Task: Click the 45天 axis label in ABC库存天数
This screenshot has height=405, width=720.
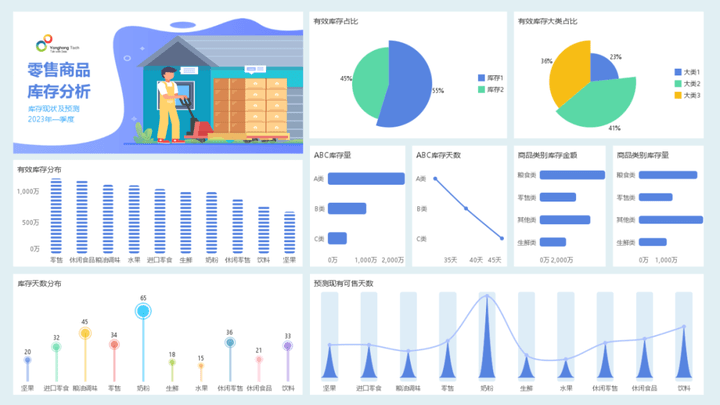Action: 495,260
